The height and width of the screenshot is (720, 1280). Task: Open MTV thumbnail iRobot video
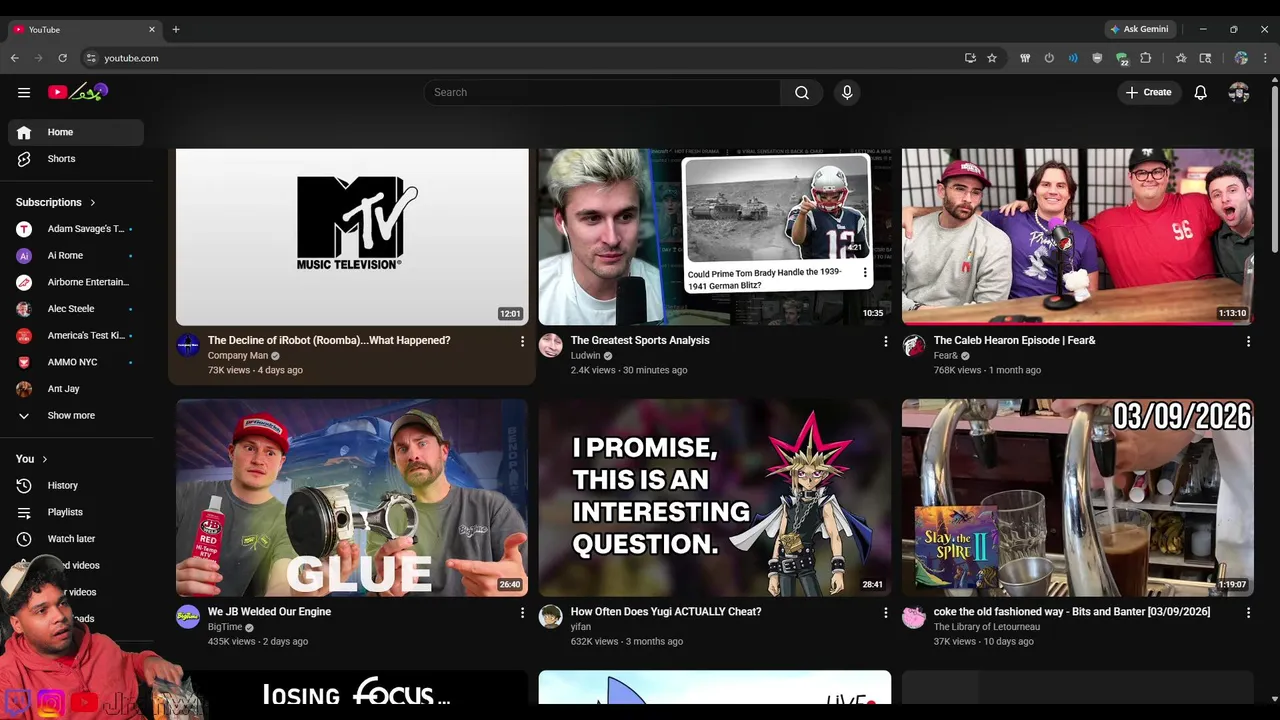352,237
